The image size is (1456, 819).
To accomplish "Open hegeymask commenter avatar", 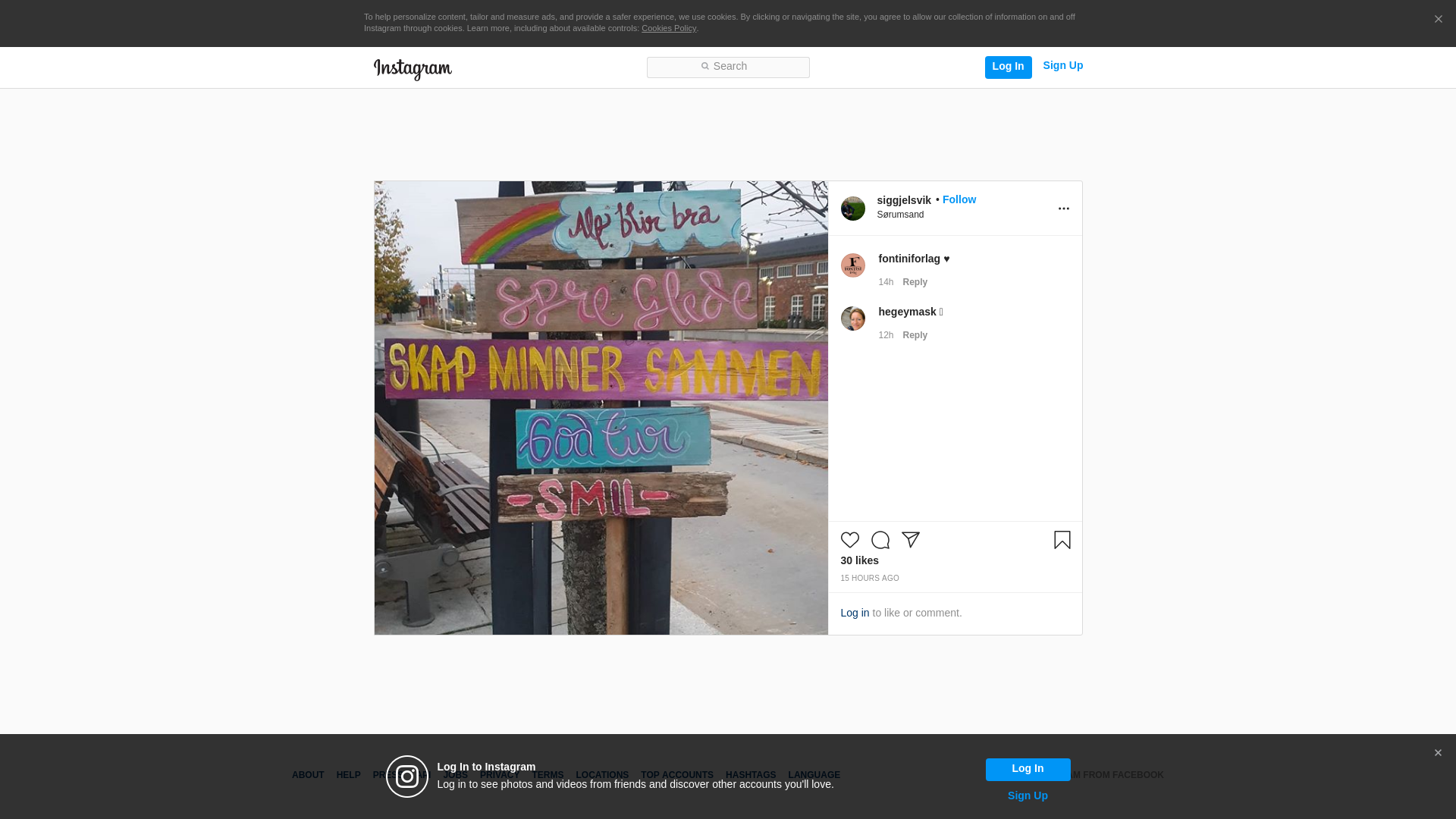I will point(852,318).
